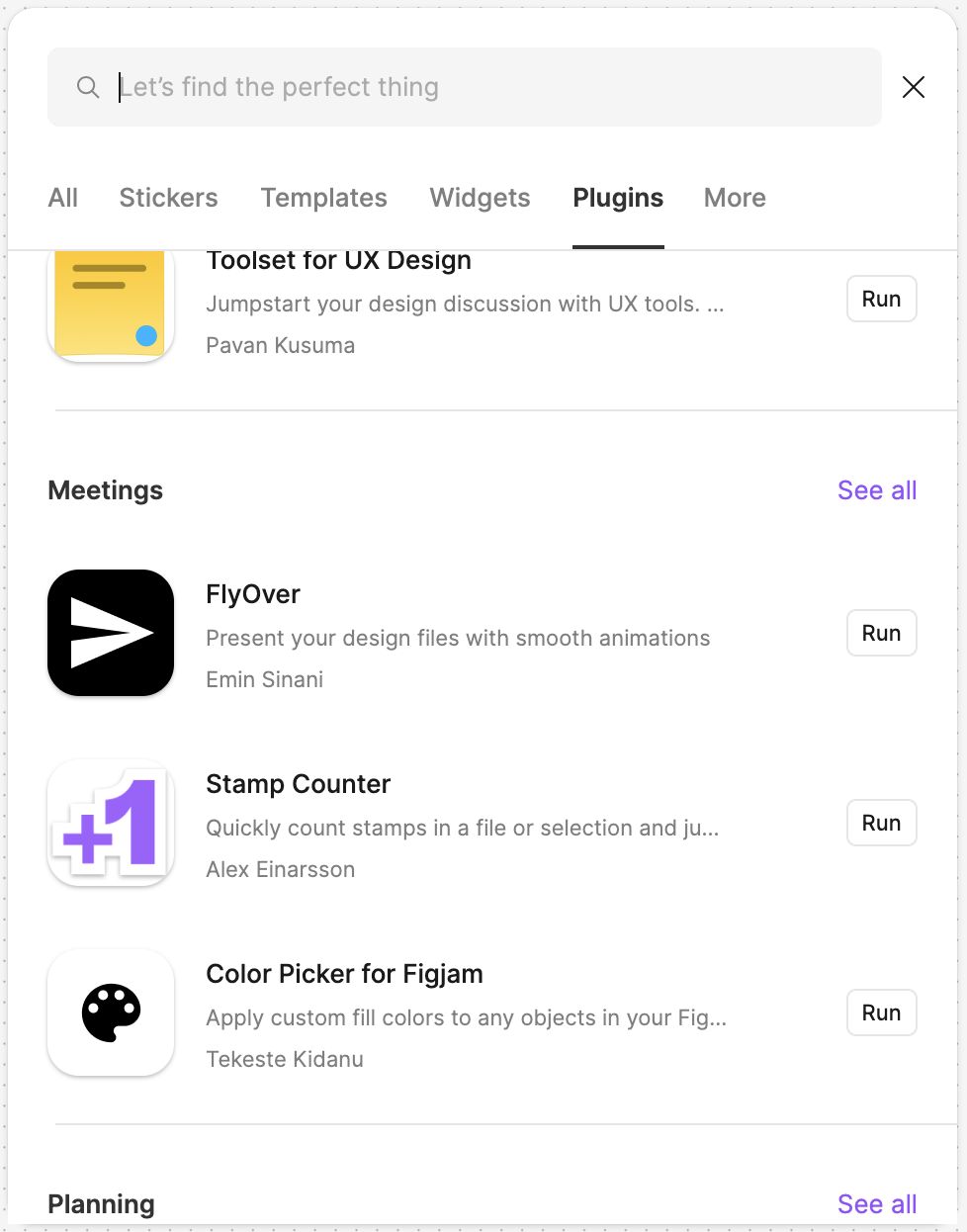Close the resources panel with X

pos(914,87)
